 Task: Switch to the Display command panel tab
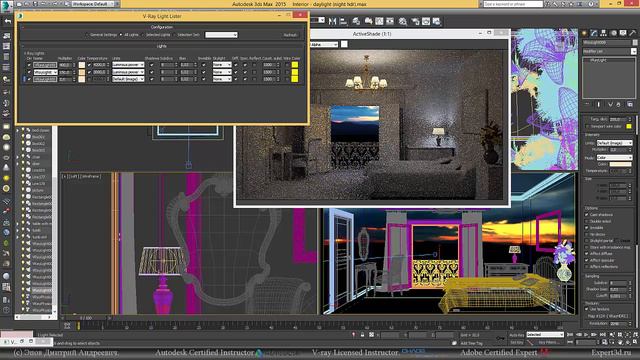tap(623, 33)
